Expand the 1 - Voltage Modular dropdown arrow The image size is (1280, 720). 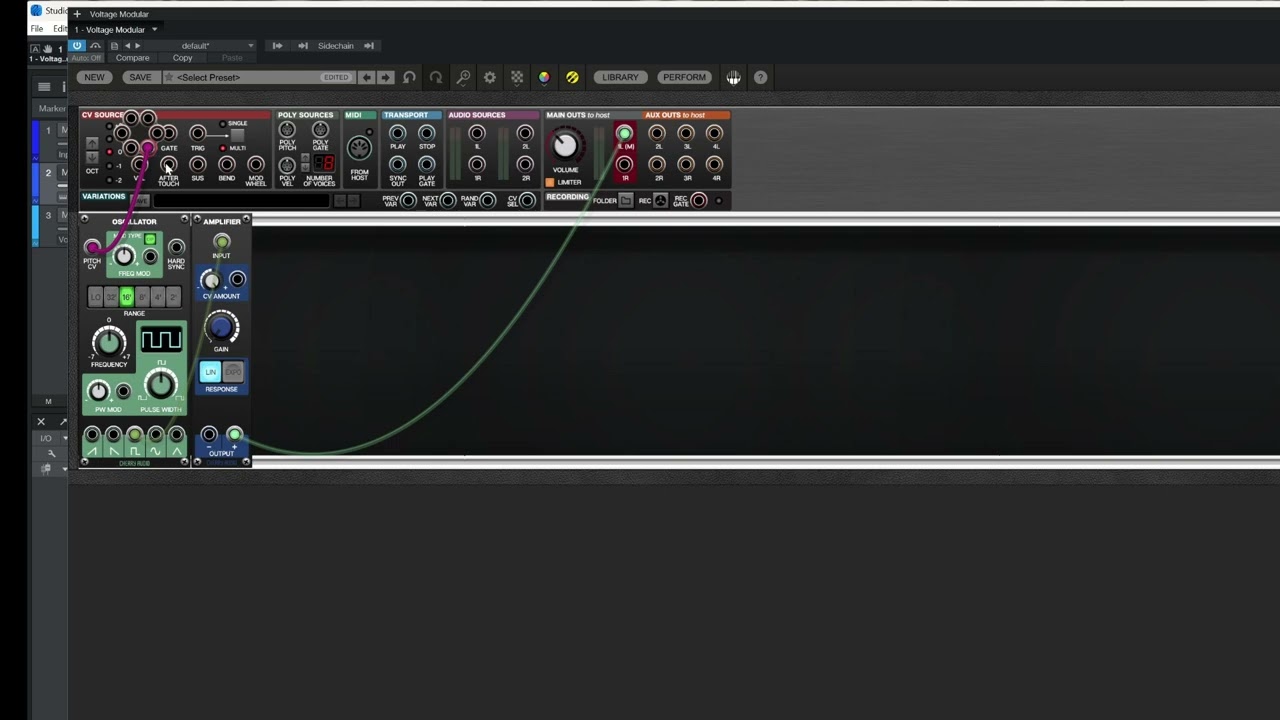[x=154, y=30]
